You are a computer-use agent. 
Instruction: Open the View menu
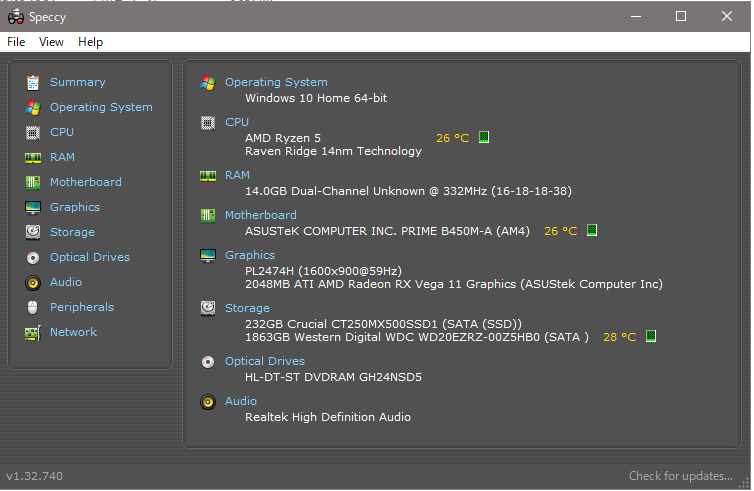click(51, 42)
